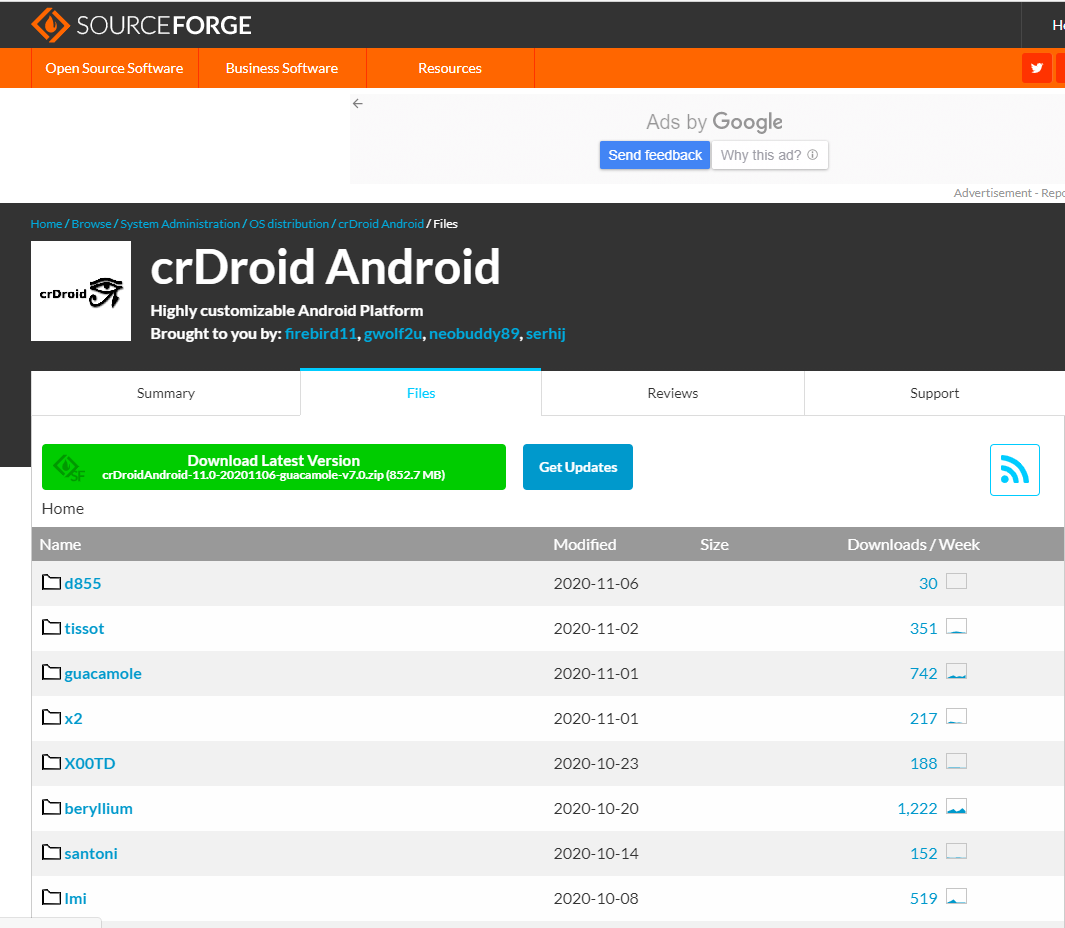Switch to the Files tab
Viewport: 1065px width, 928px height.
pos(421,393)
